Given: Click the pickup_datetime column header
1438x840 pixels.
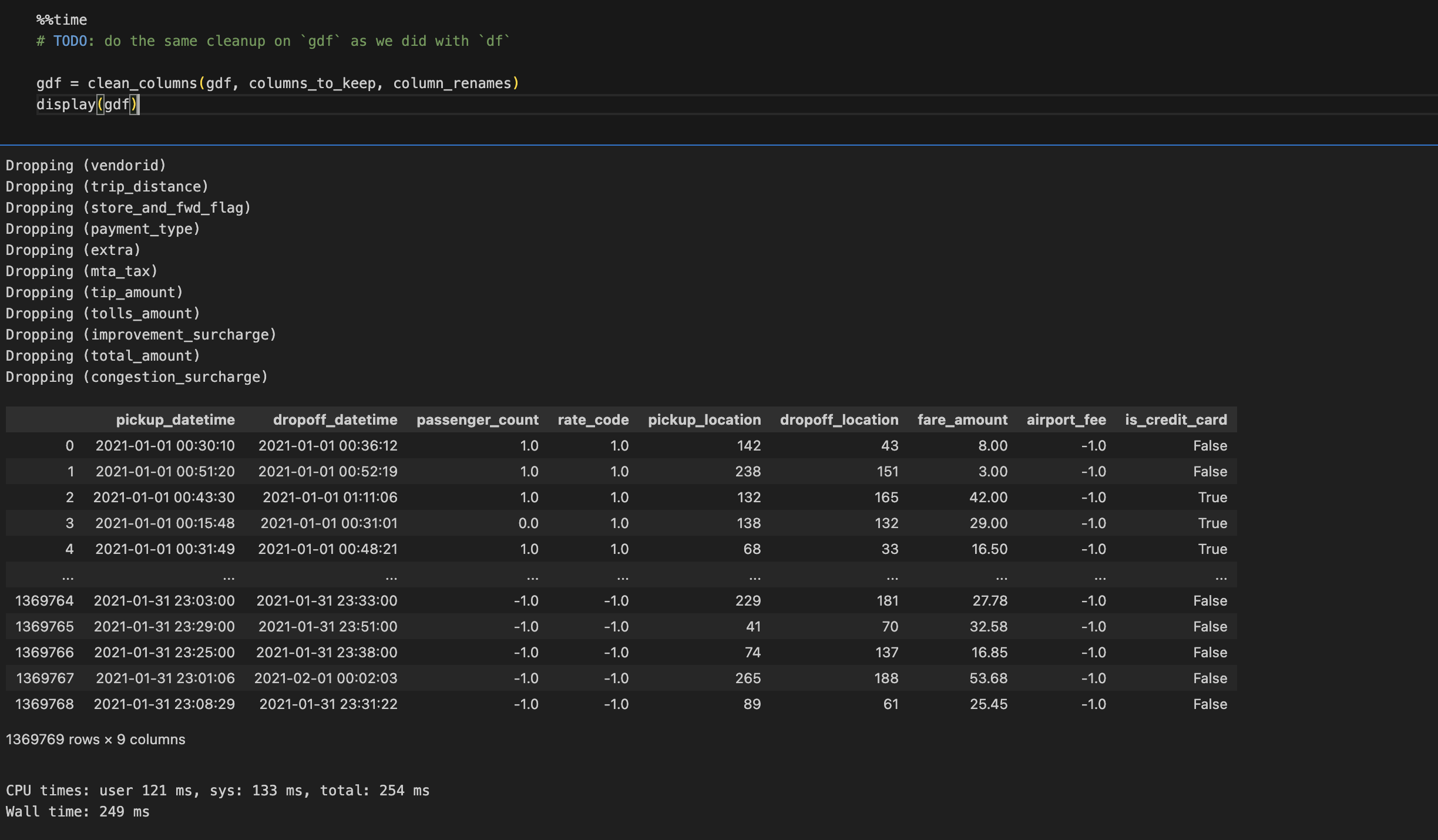Looking at the screenshot, I should [x=175, y=419].
